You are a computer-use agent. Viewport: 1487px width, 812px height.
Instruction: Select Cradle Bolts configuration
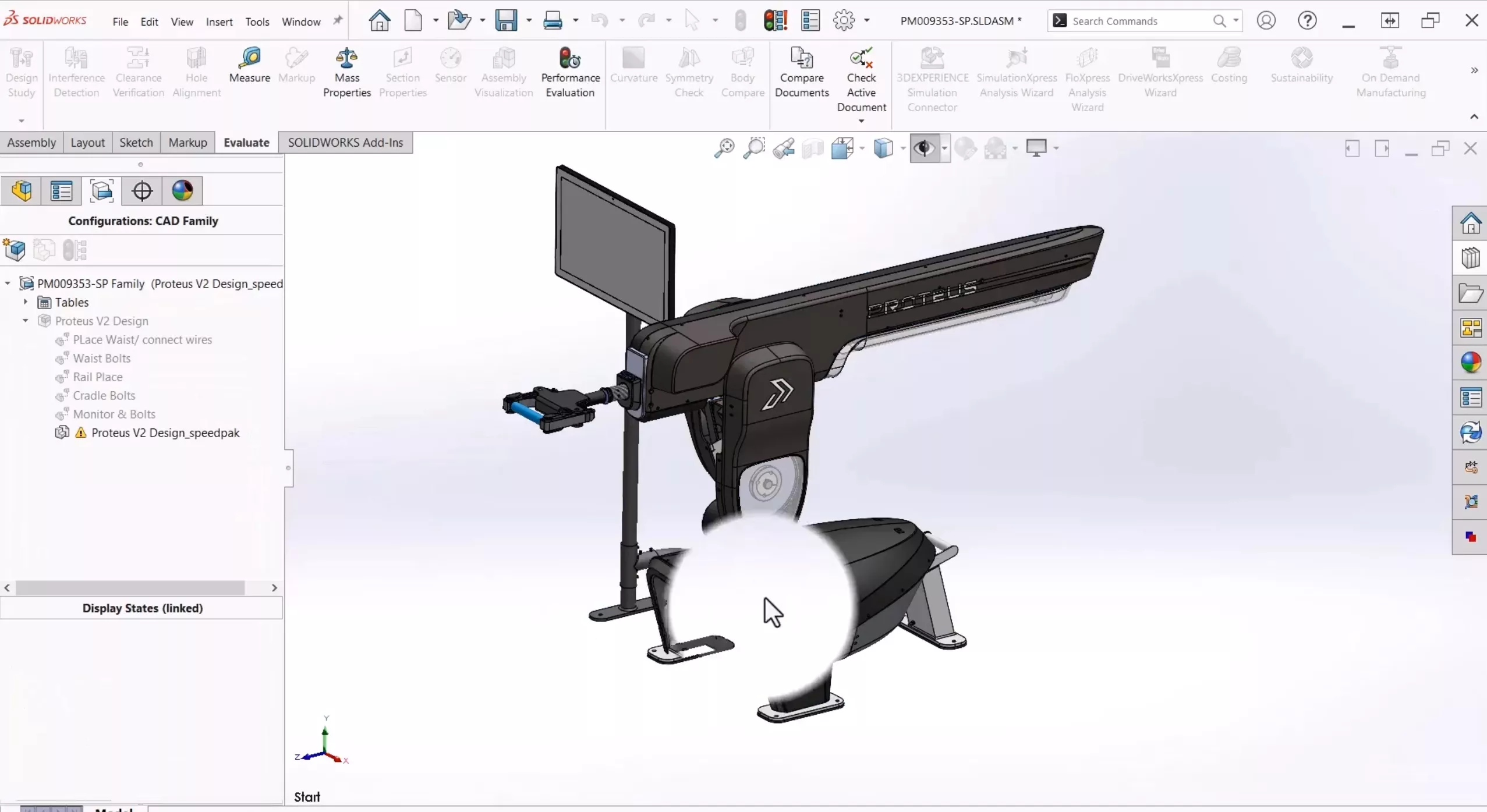click(x=104, y=395)
